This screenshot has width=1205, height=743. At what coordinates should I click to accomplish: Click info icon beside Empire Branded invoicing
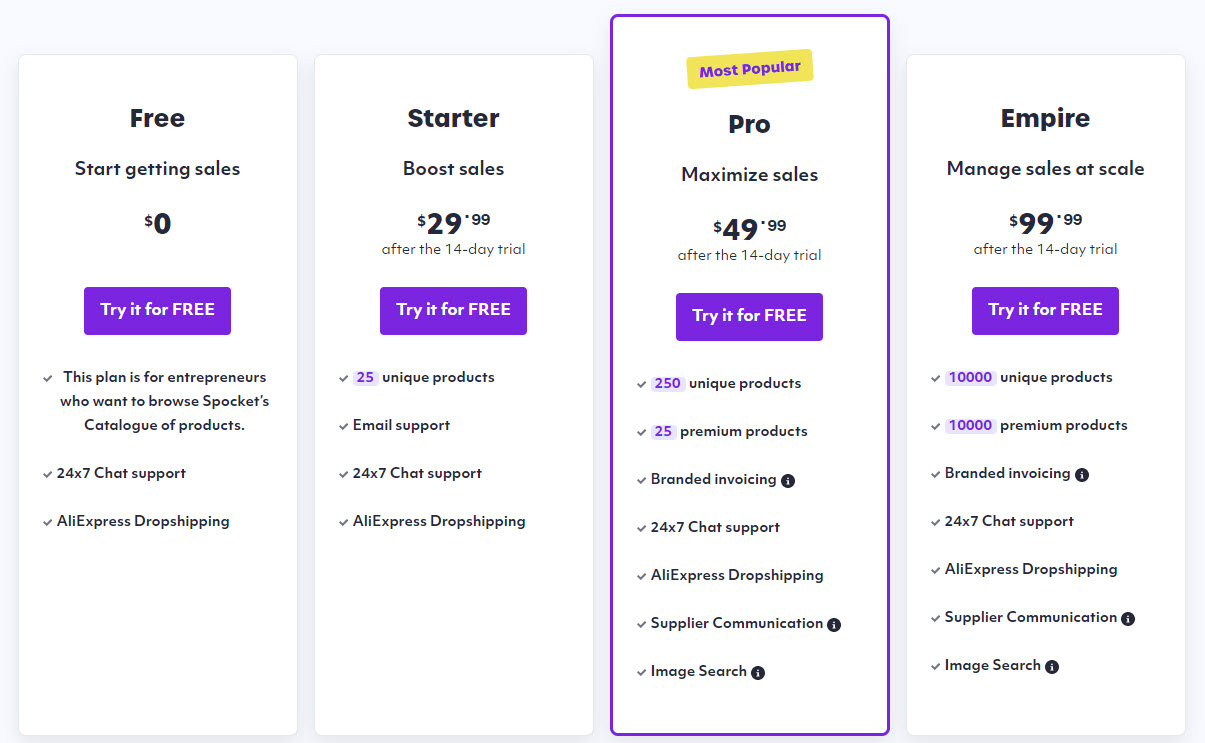1082,475
